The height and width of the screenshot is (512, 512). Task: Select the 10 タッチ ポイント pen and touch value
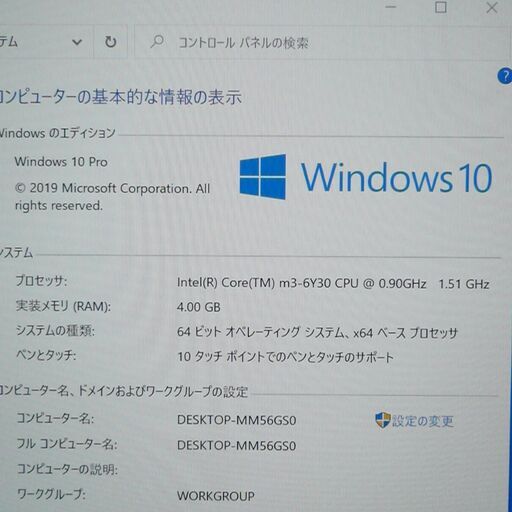click(285, 357)
